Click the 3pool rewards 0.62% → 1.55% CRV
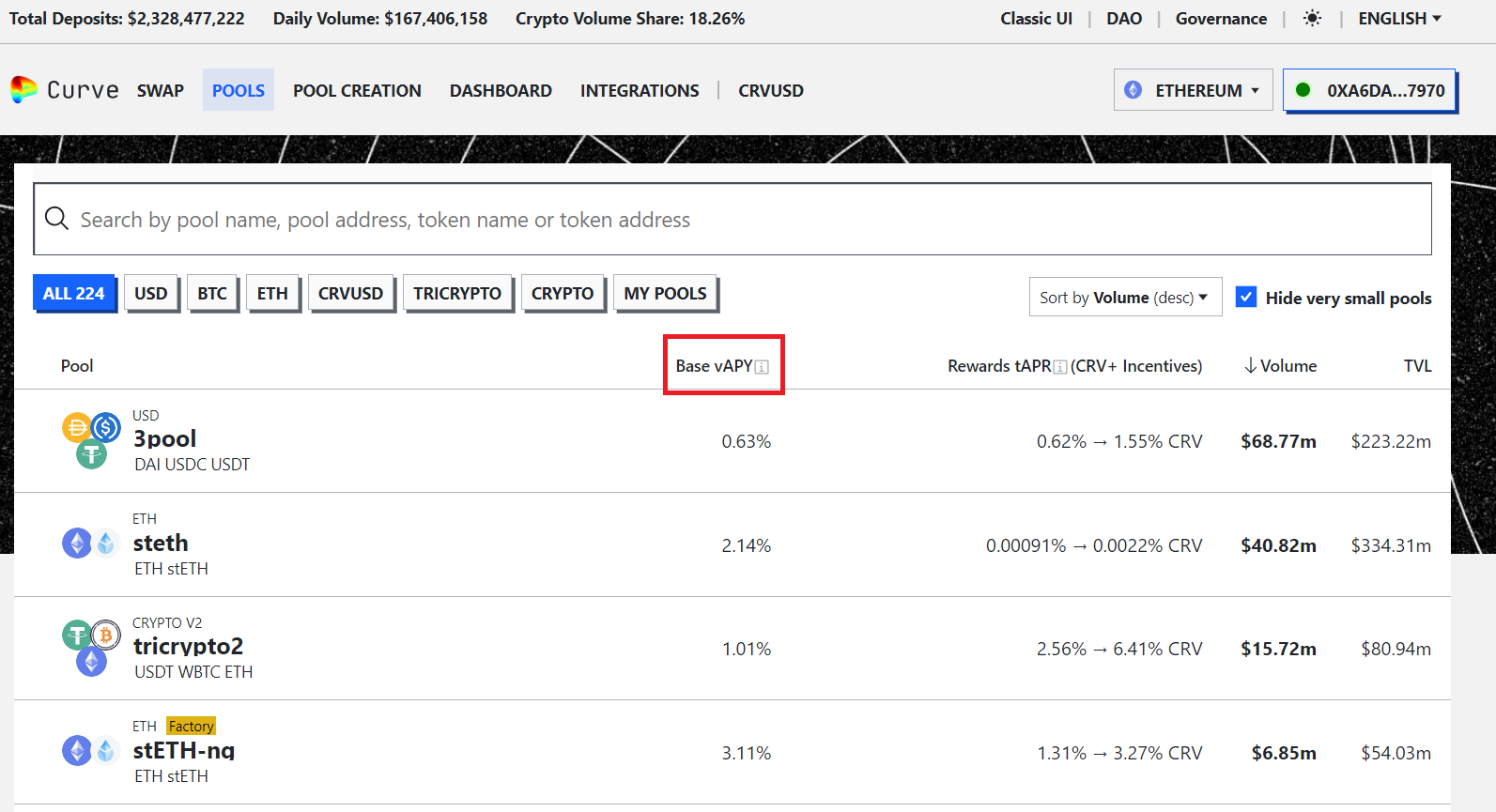The image size is (1496, 812). click(x=1119, y=441)
